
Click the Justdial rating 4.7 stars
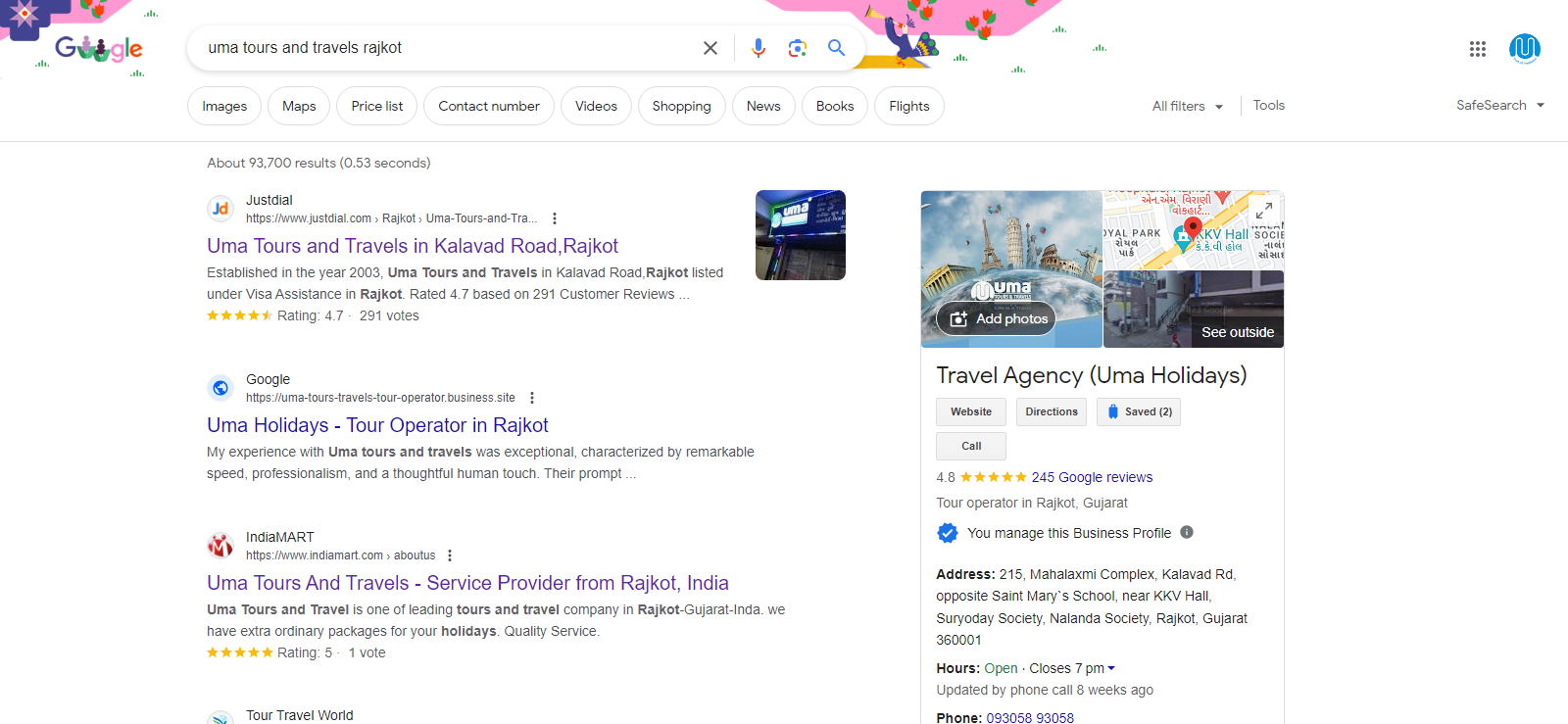pos(239,315)
